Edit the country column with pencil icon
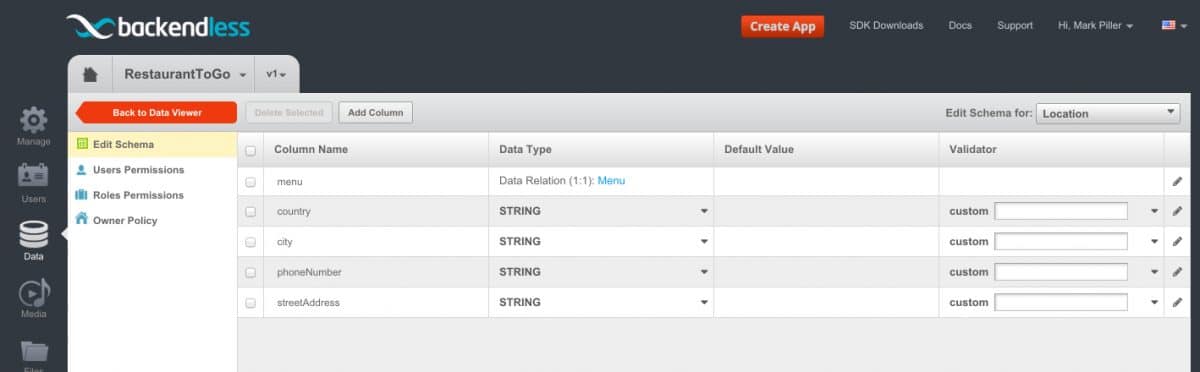 (x=1177, y=211)
